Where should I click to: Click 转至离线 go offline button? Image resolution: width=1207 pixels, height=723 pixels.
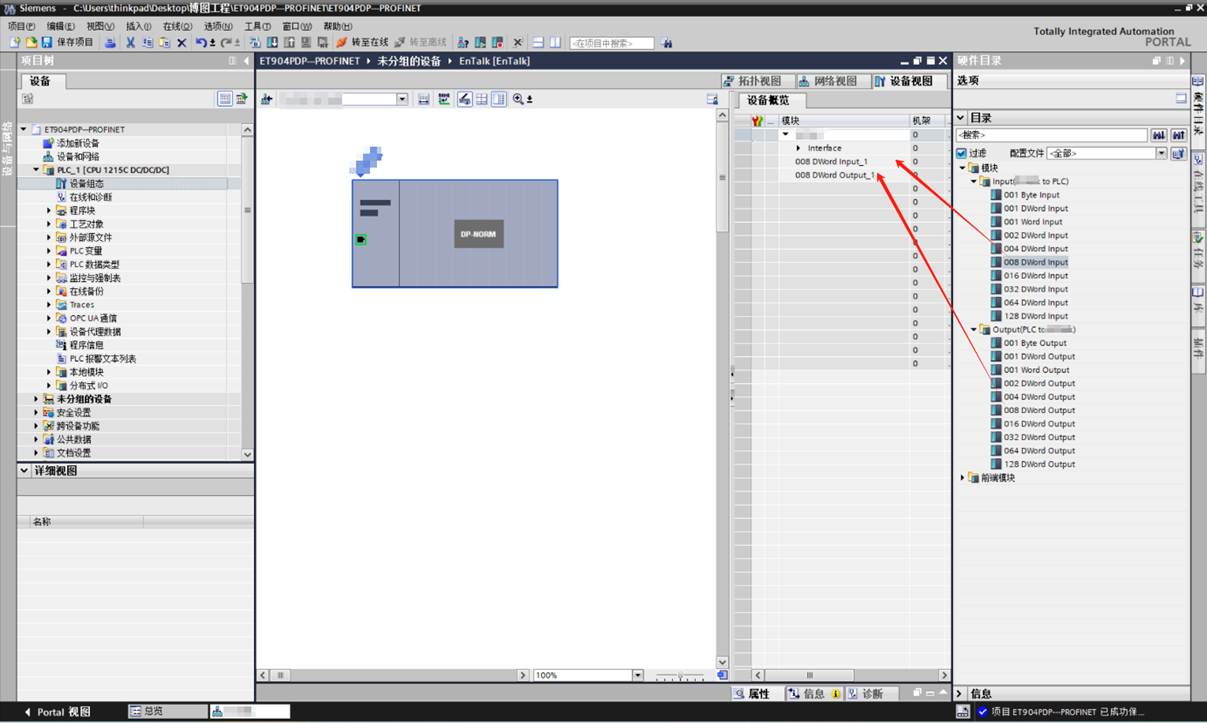[x=420, y=43]
